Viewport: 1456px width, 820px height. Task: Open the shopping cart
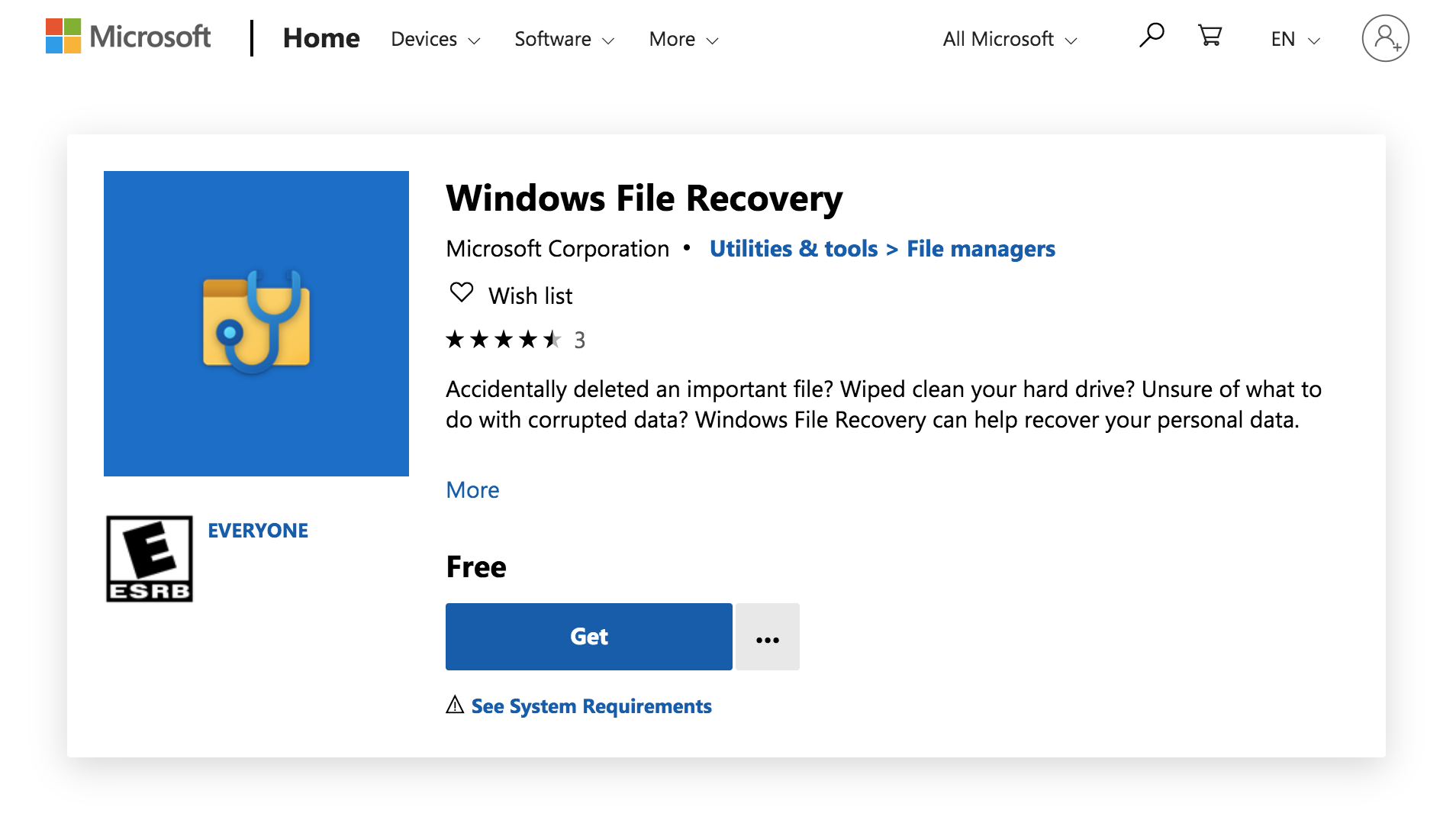[x=1210, y=36]
